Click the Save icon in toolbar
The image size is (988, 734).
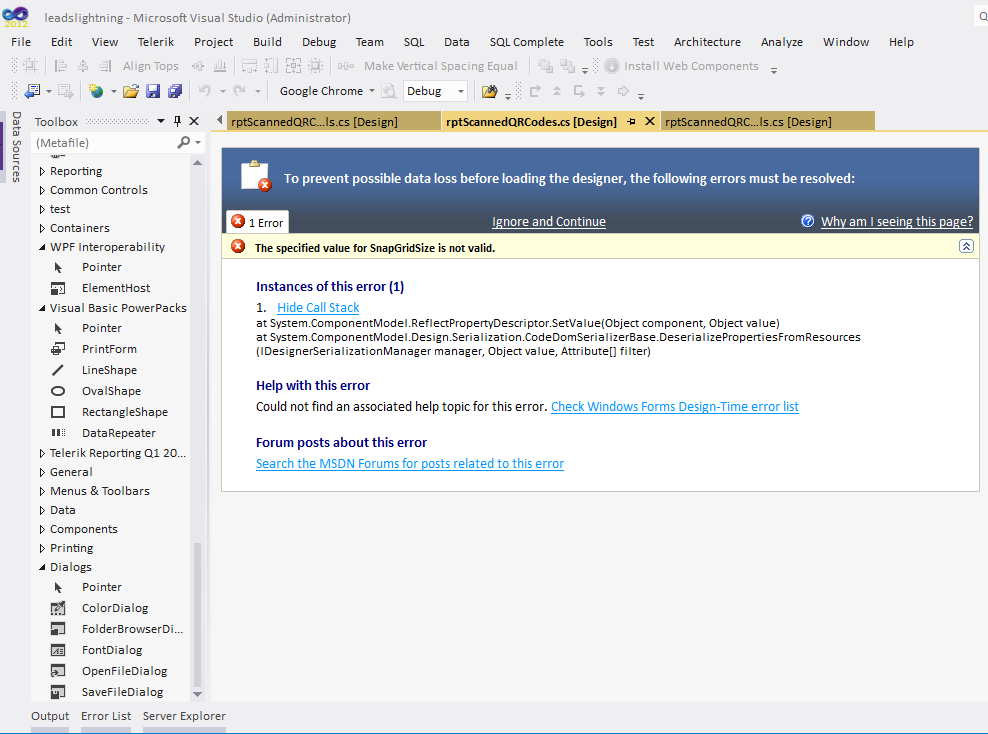click(x=152, y=91)
